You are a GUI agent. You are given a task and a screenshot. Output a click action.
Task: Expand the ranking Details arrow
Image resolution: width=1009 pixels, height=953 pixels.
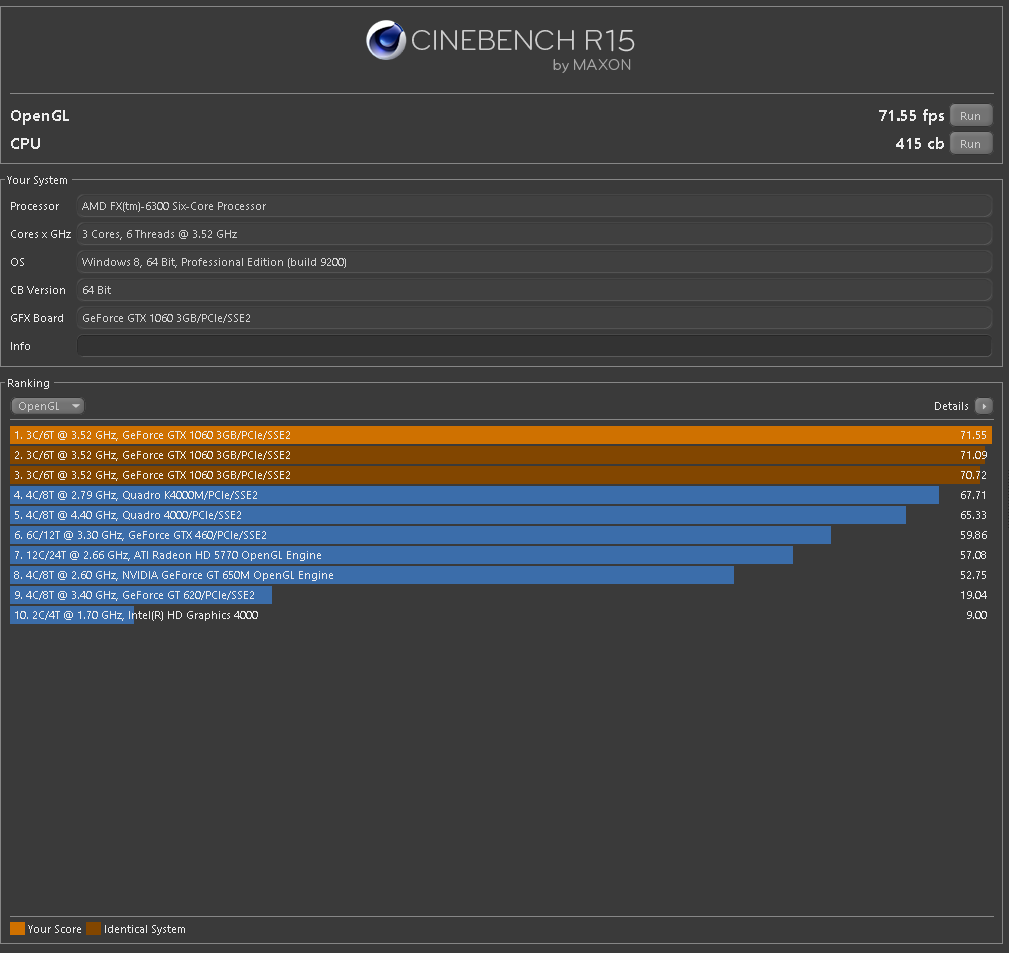tap(983, 406)
